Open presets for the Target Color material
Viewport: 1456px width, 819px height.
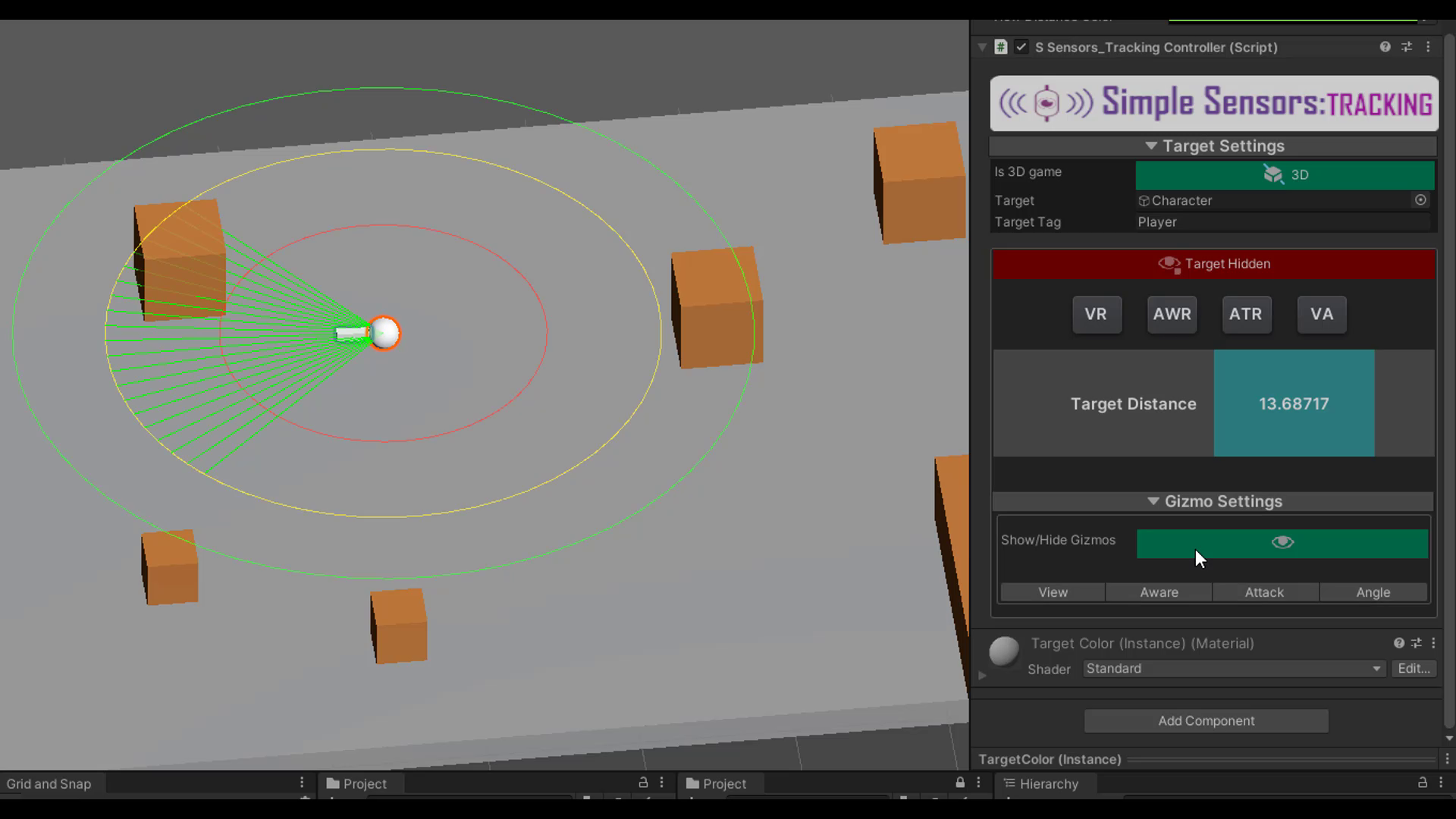(x=1416, y=643)
